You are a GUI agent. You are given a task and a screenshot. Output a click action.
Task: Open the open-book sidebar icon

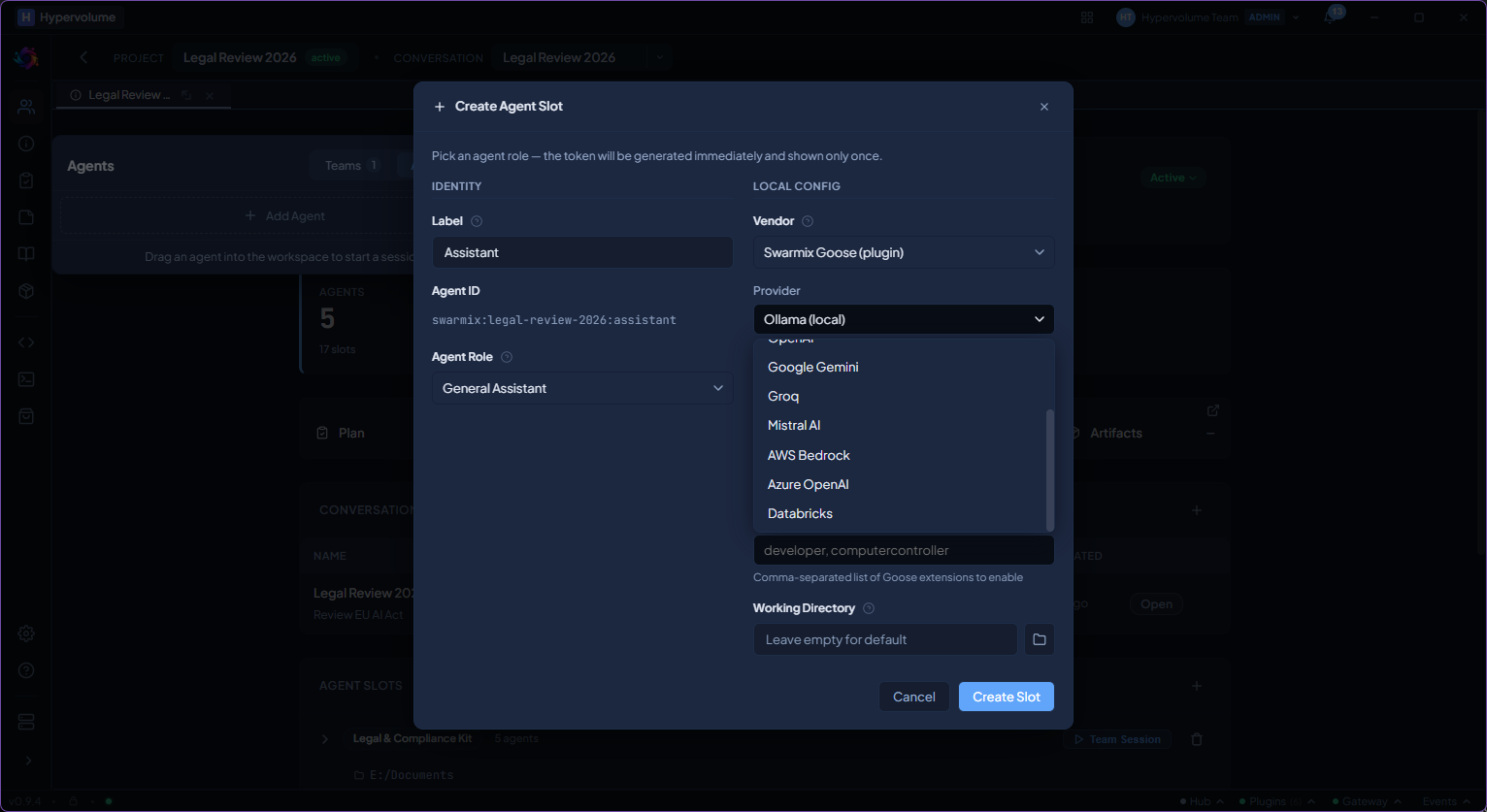point(26,254)
